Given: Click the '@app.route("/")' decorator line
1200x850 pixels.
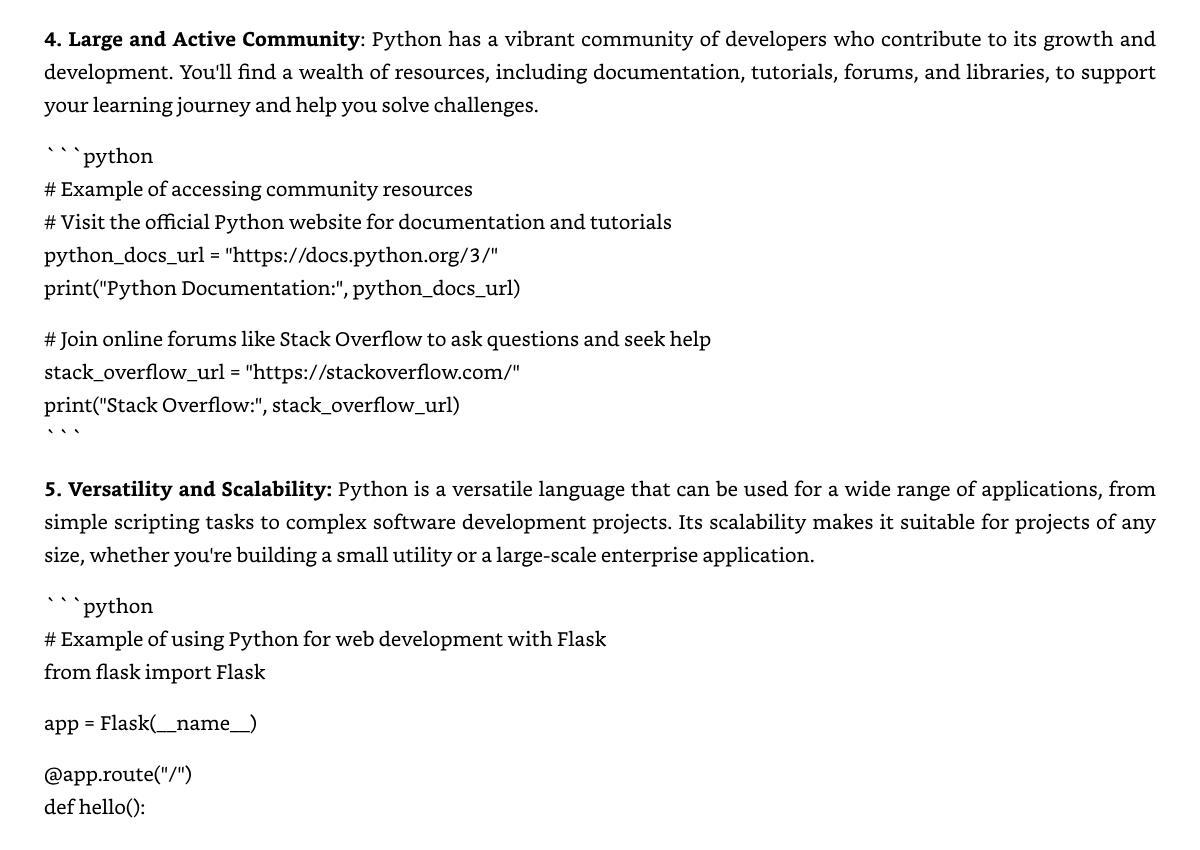Looking at the screenshot, I should (x=118, y=774).
